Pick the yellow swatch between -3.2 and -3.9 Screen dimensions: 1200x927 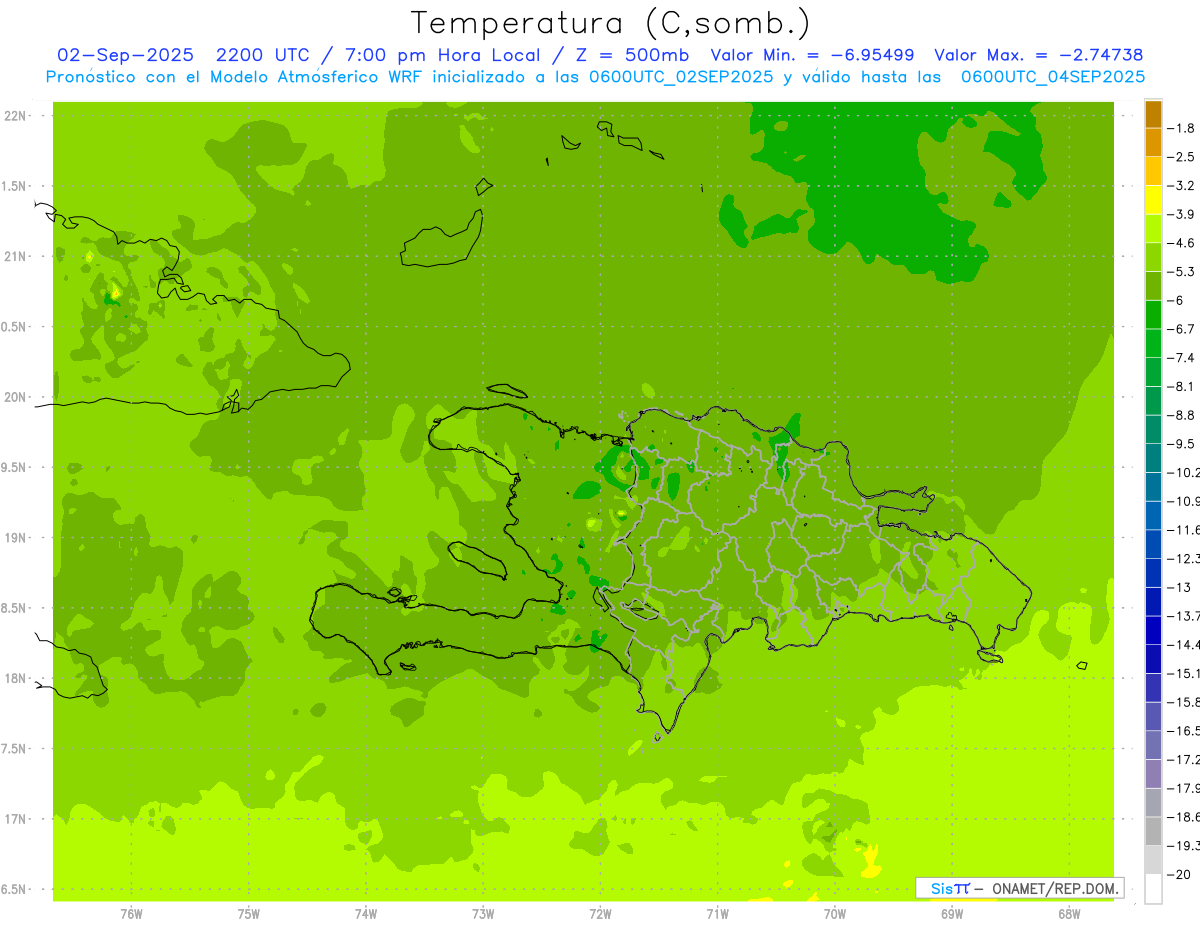pyautogui.click(x=1153, y=200)
